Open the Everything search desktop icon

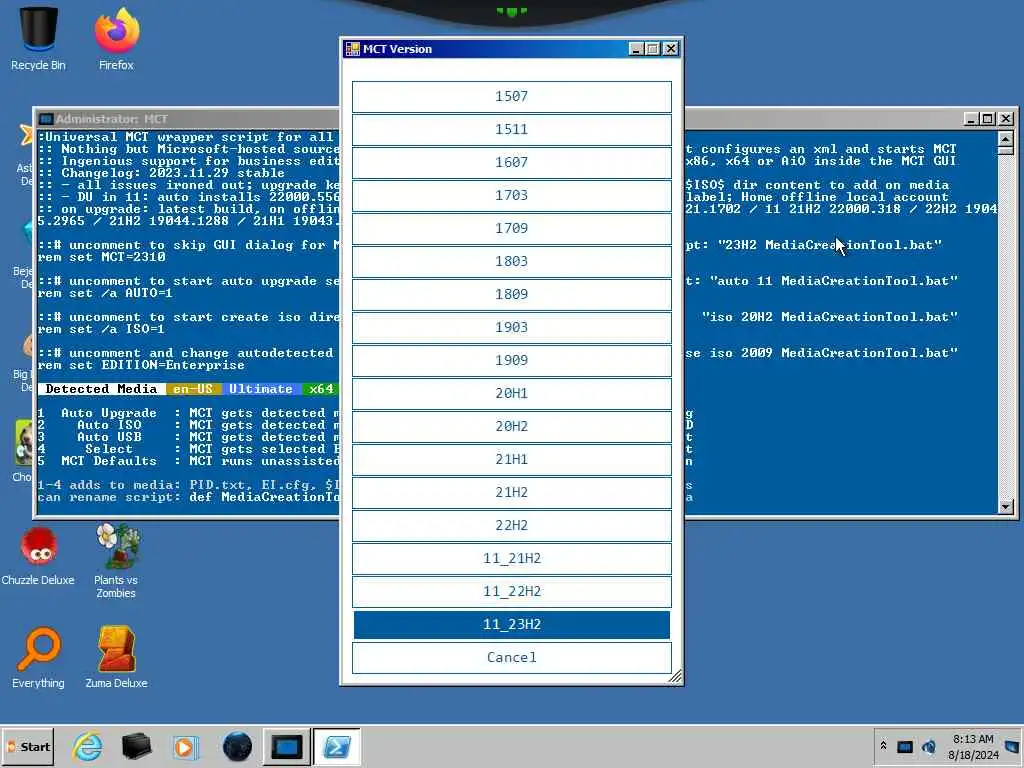point(38,657)
